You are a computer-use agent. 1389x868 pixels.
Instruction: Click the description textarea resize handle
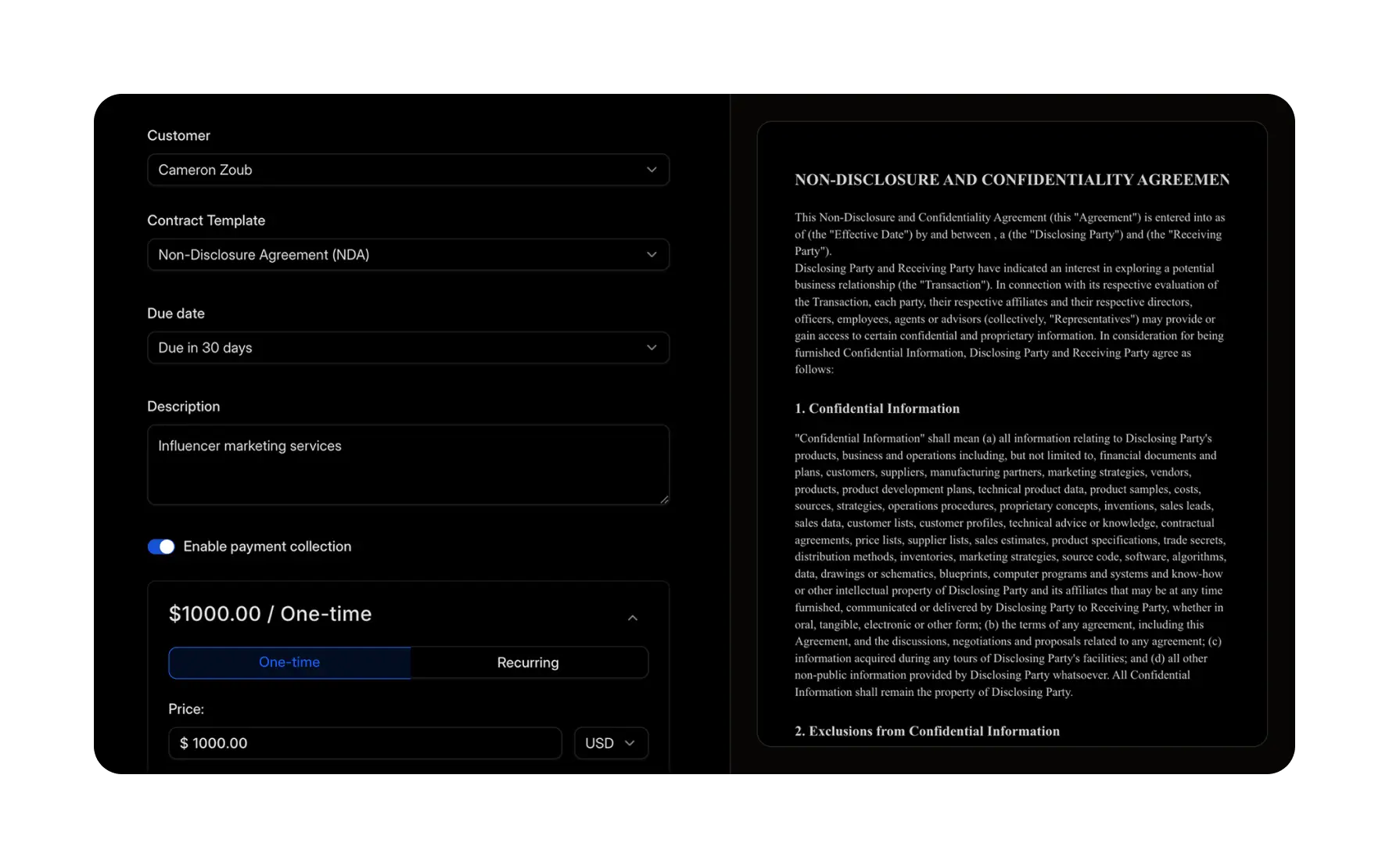point(664,499)
